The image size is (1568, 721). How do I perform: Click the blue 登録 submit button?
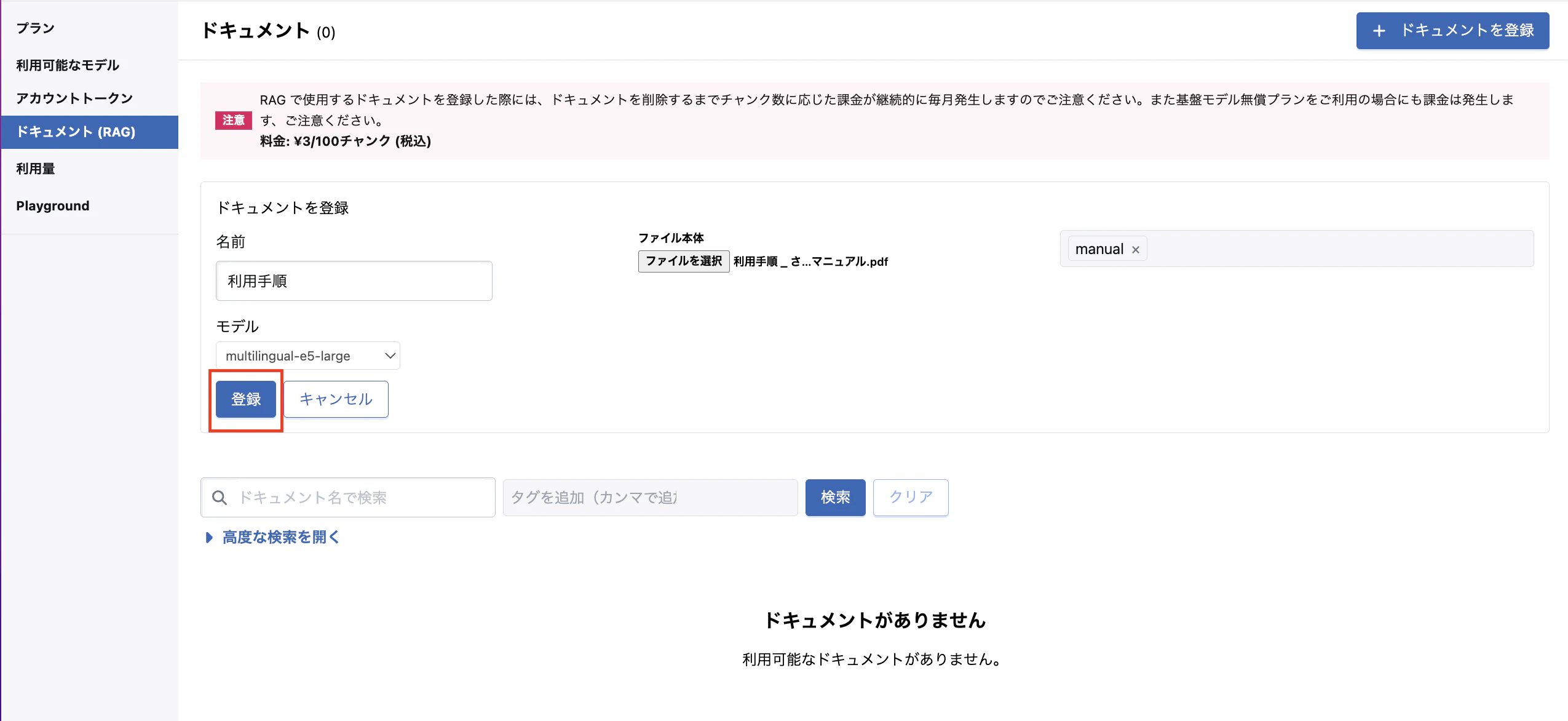pyautogui.click(x=246, y=399)
